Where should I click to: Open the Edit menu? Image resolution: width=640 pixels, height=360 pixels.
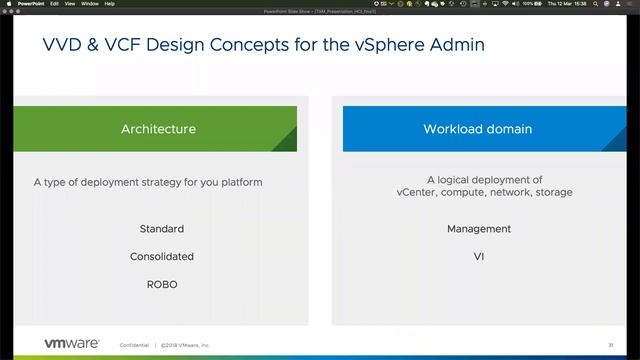coord(54,4)
